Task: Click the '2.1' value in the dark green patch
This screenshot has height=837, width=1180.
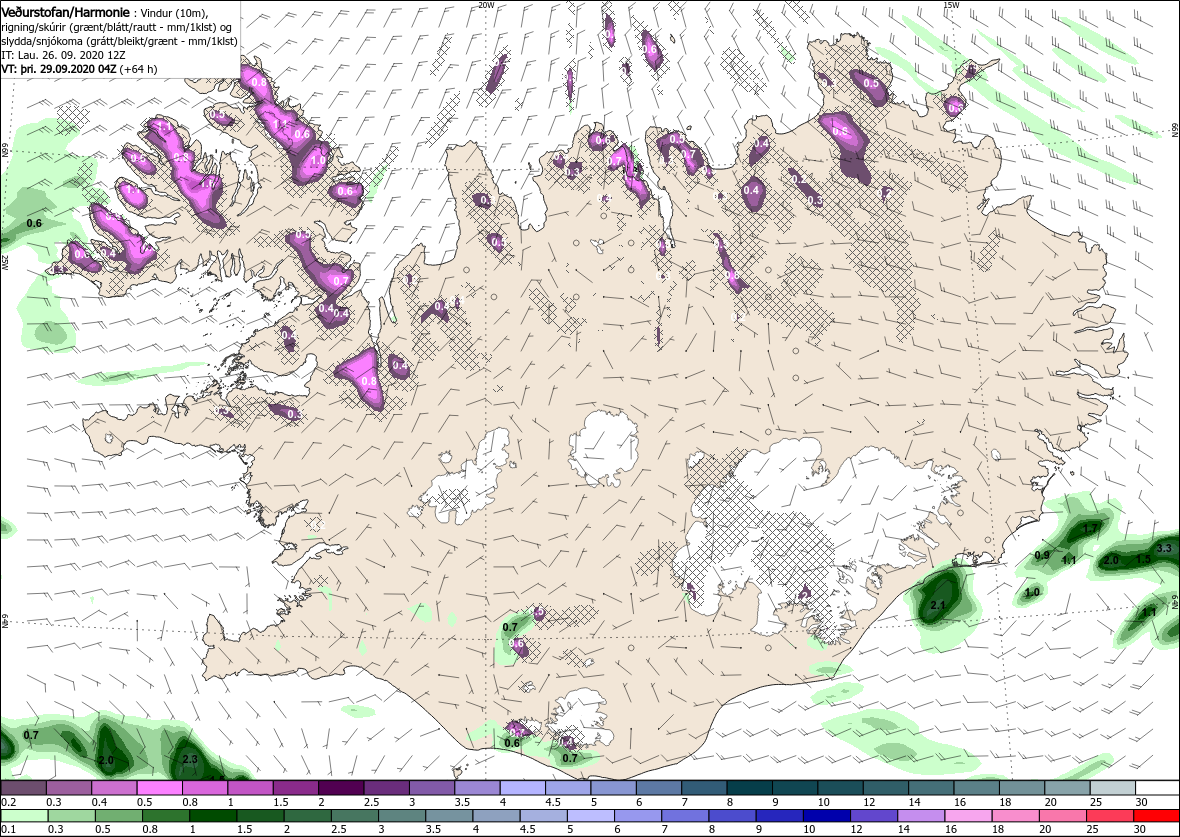Action: (938, 605)
